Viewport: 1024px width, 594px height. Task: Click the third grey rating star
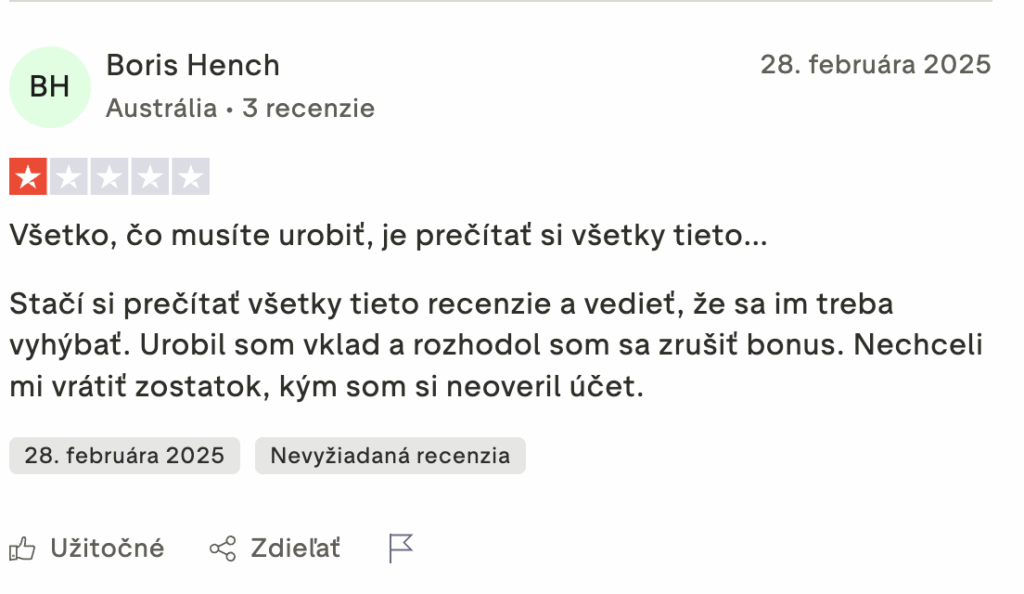point(109,177)
